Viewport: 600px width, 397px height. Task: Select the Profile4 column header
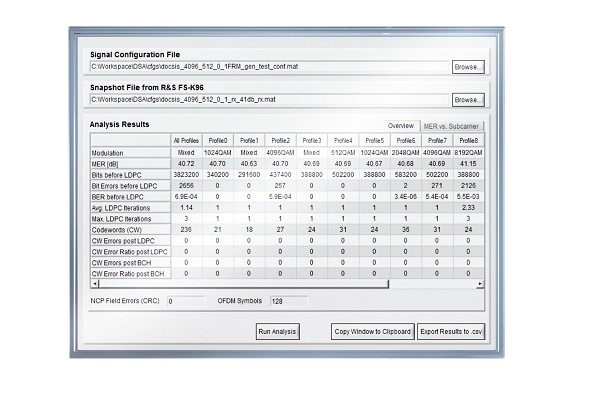343,141
